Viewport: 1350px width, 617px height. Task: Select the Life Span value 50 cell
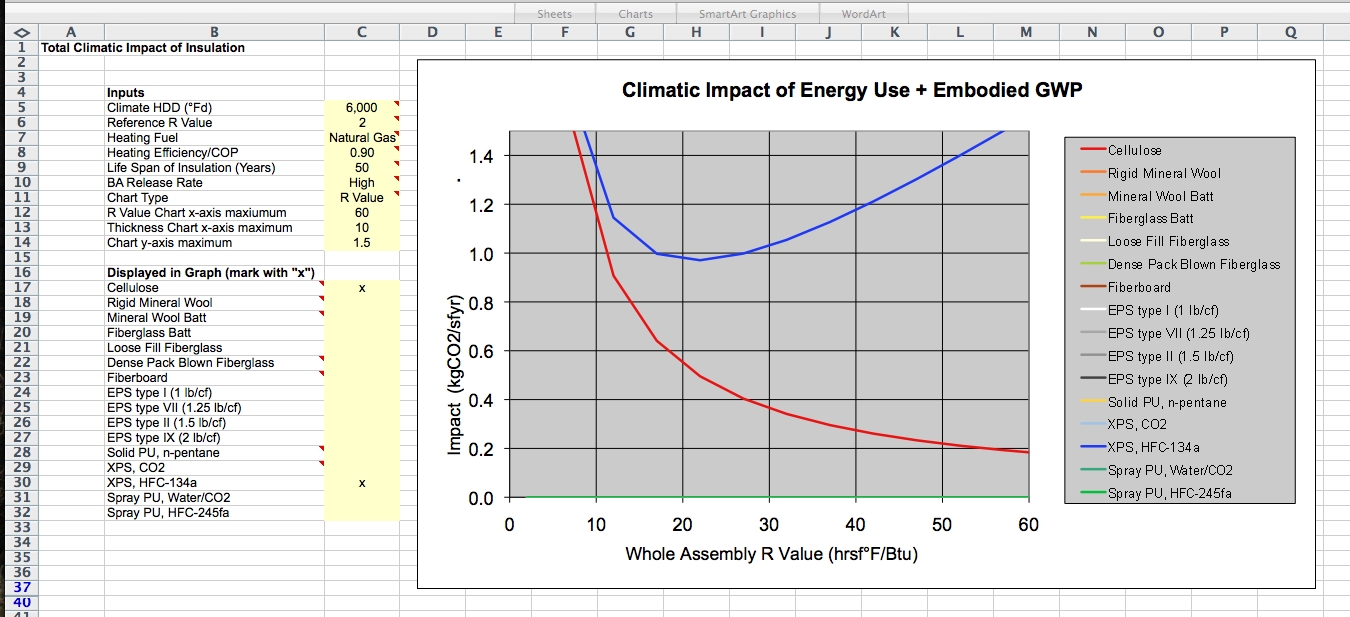362,168
